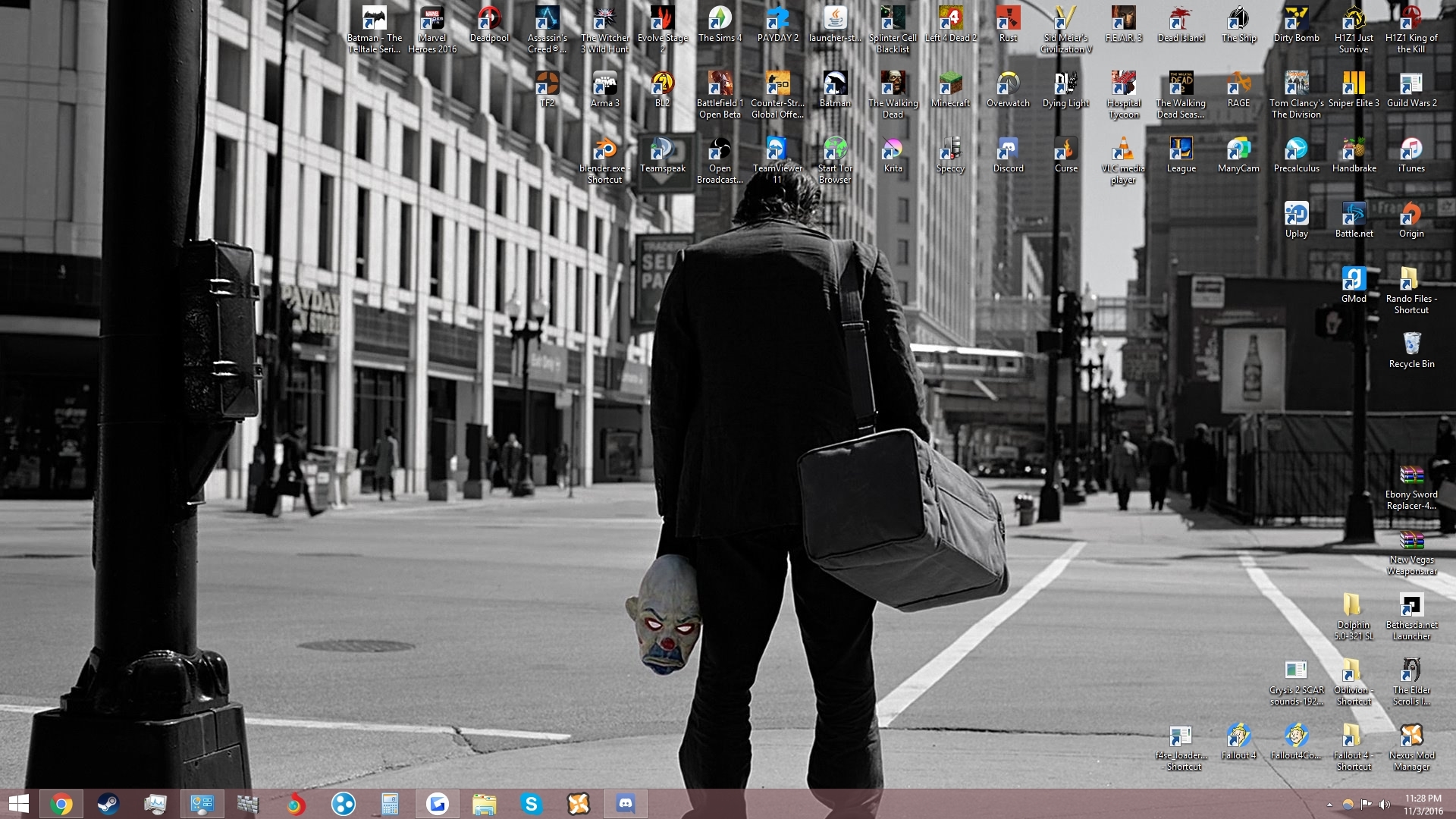The image size is (1456, 819).
Task: Open the Origin desktop shortcut
Action: pos(1411,221)
